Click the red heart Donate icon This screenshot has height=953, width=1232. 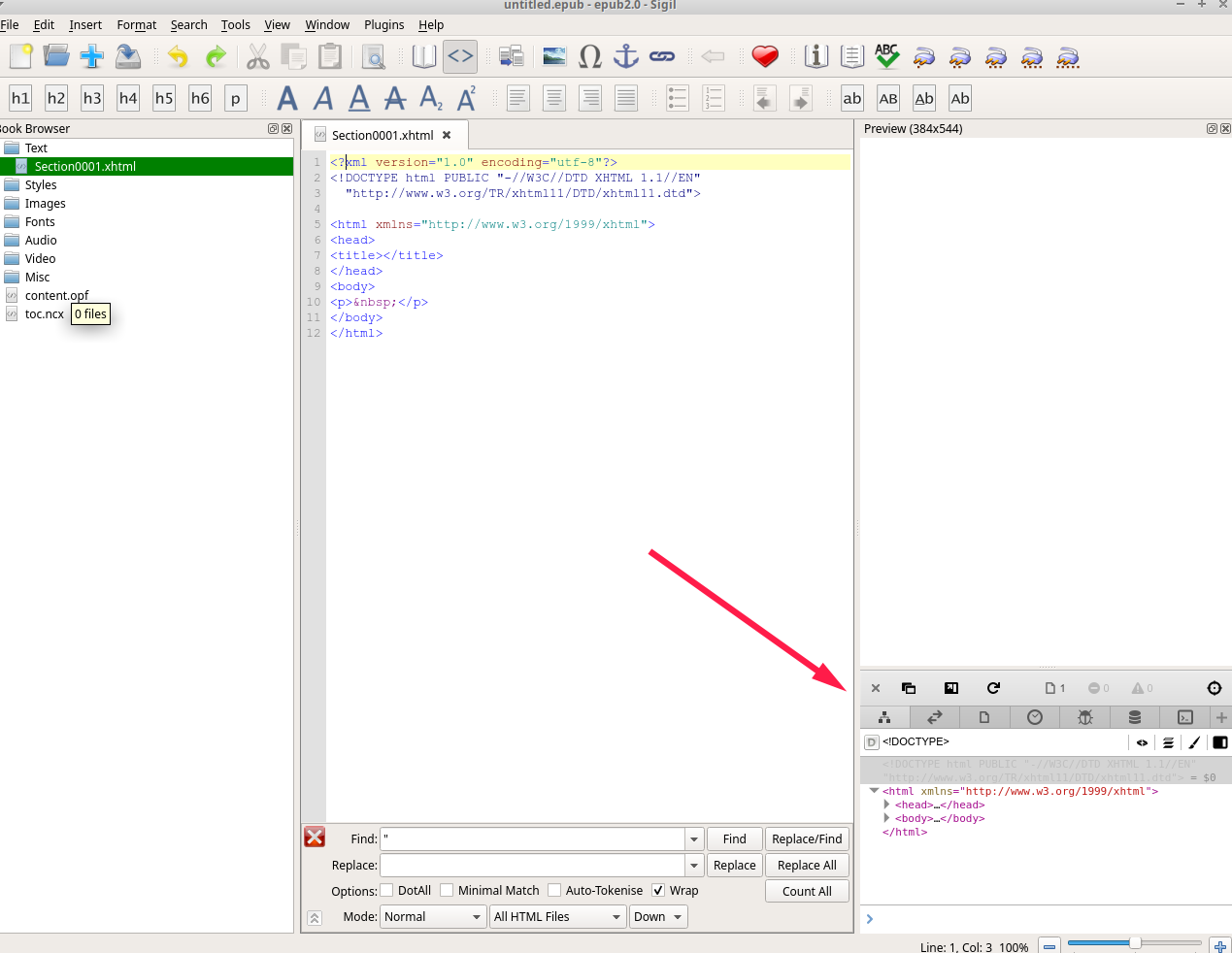coord(765,57)
